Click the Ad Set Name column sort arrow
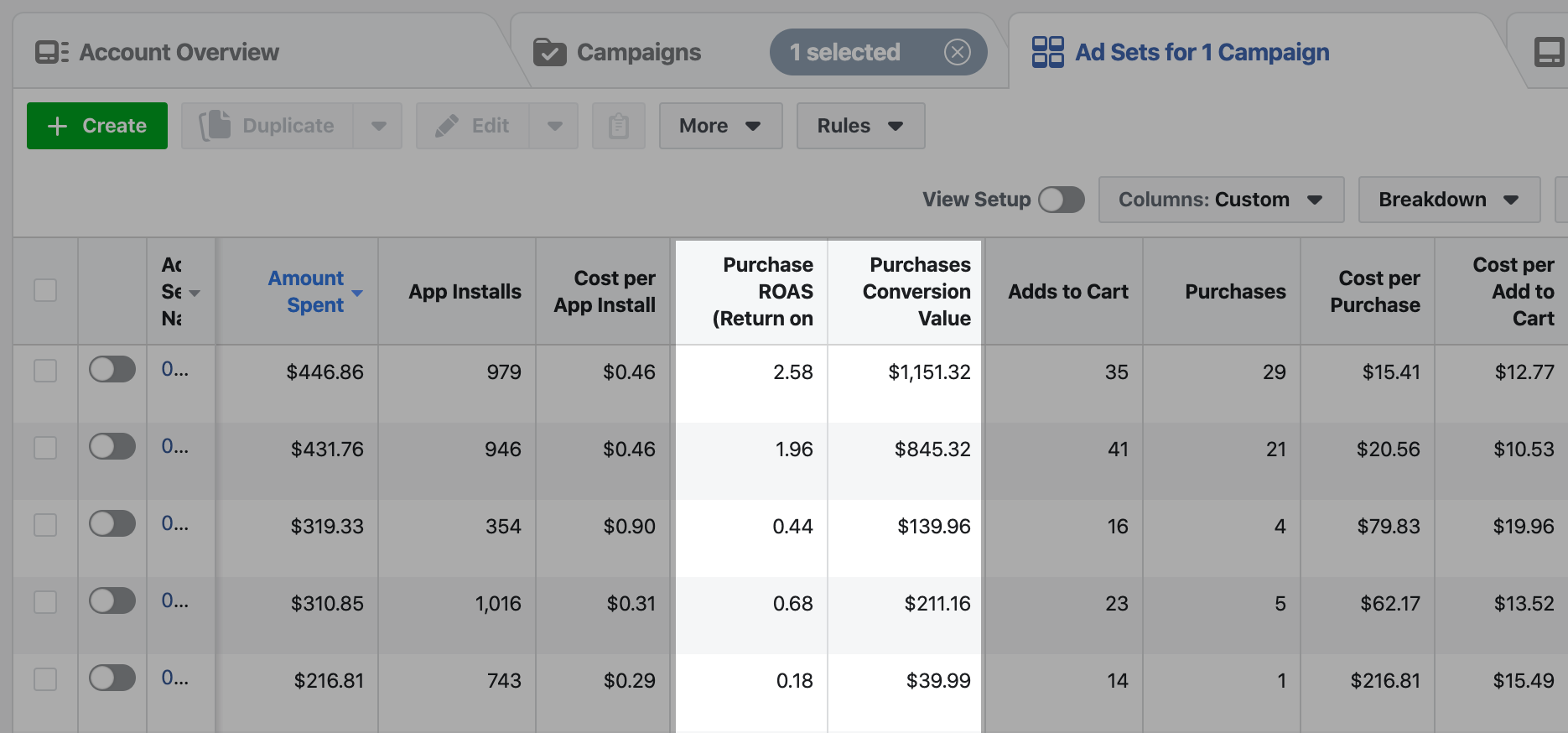Screen dimensions: 1568x733 point(195,293)
